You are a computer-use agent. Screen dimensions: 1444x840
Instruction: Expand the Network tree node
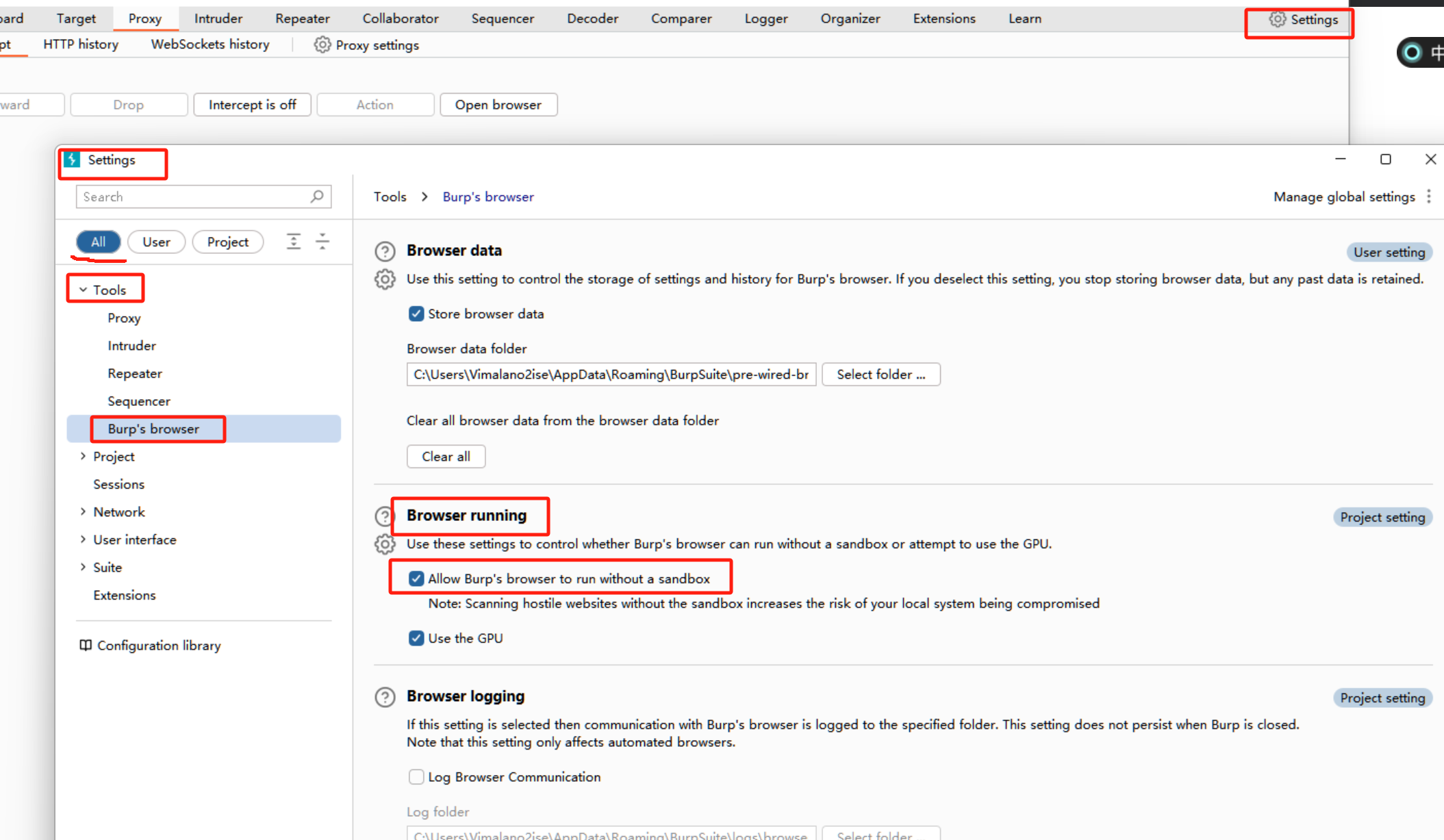[x=84, y=511]
